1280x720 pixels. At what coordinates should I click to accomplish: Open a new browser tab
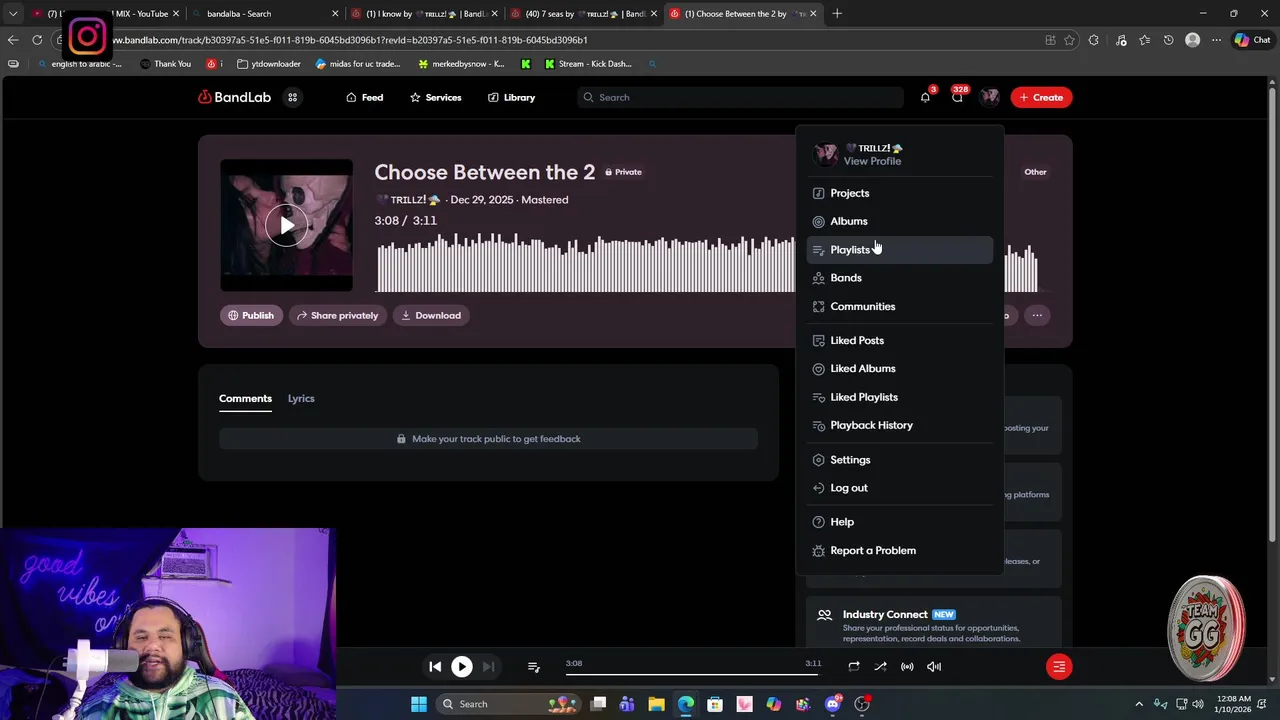(x=837, y=14)
